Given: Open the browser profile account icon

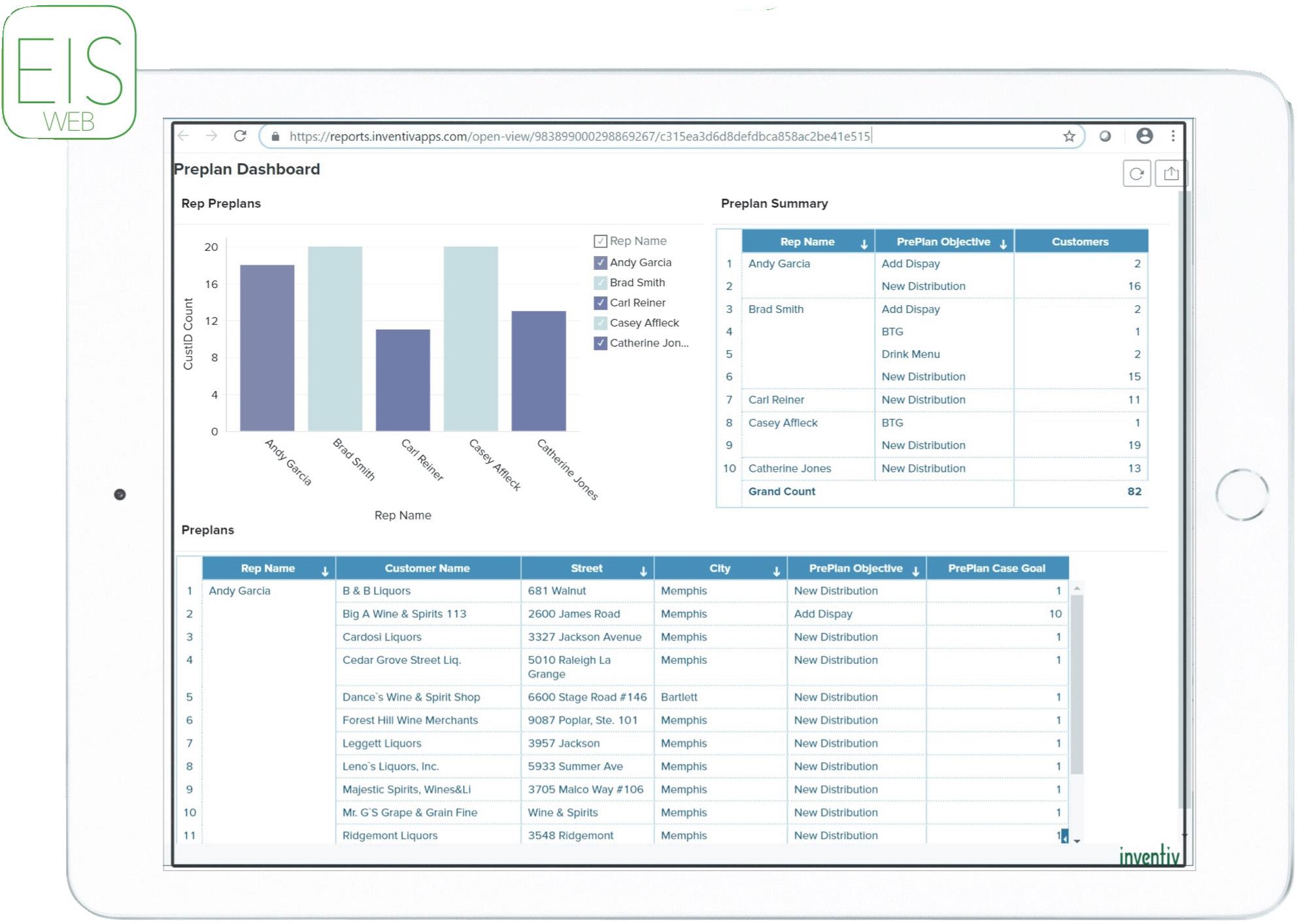Looking at the screenshot, I should pyautogui.click(x=1144, y=136).
